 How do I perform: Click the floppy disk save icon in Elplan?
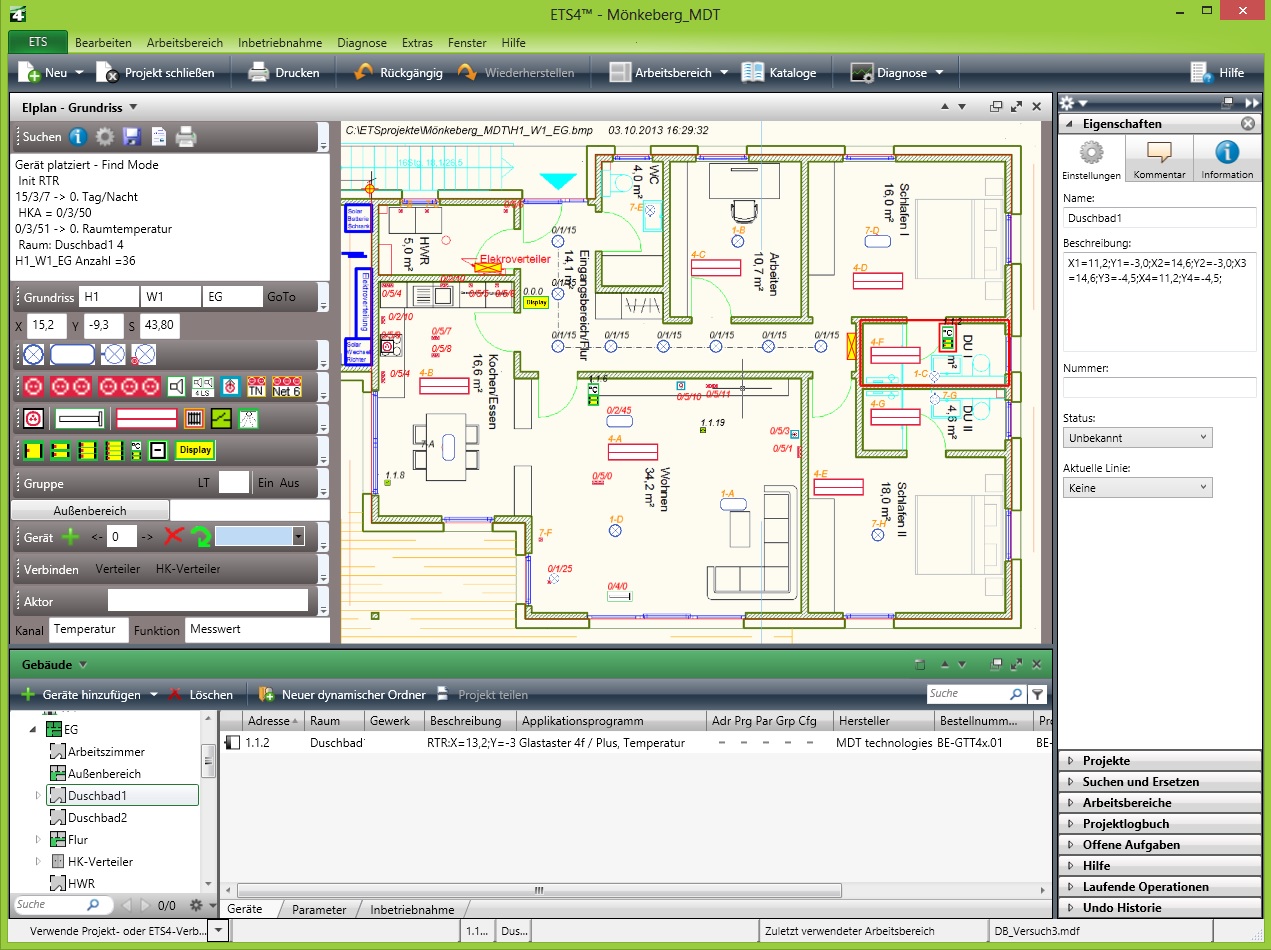131,137
